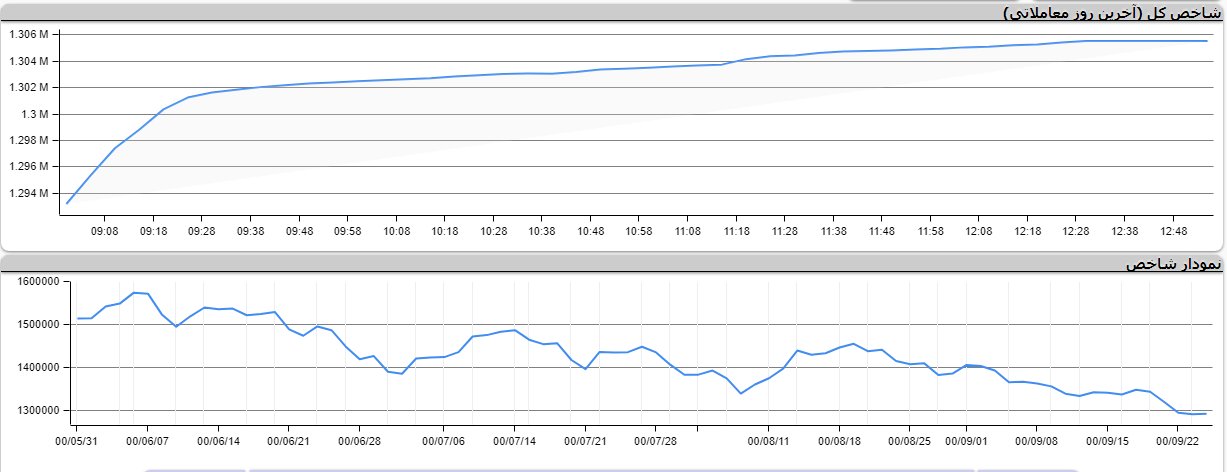Image resolution: width=1227 pixels, height=472 pixels.
Task: Click the 11:18 time axis label
Action: tap(736, 231)
